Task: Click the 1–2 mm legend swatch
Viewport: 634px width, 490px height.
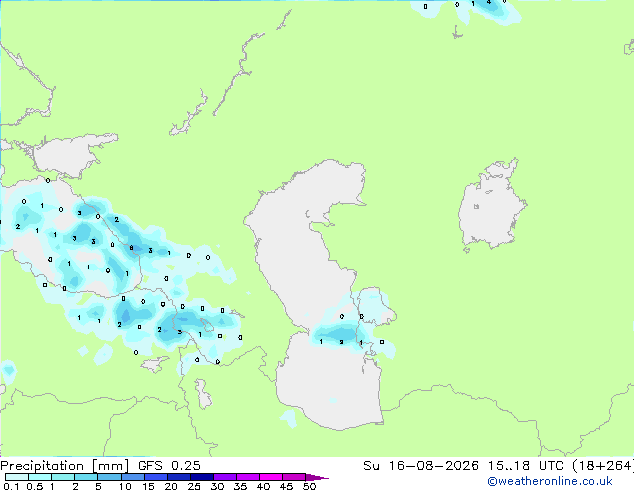Action: pyautogui.click(x=63, y=477)
